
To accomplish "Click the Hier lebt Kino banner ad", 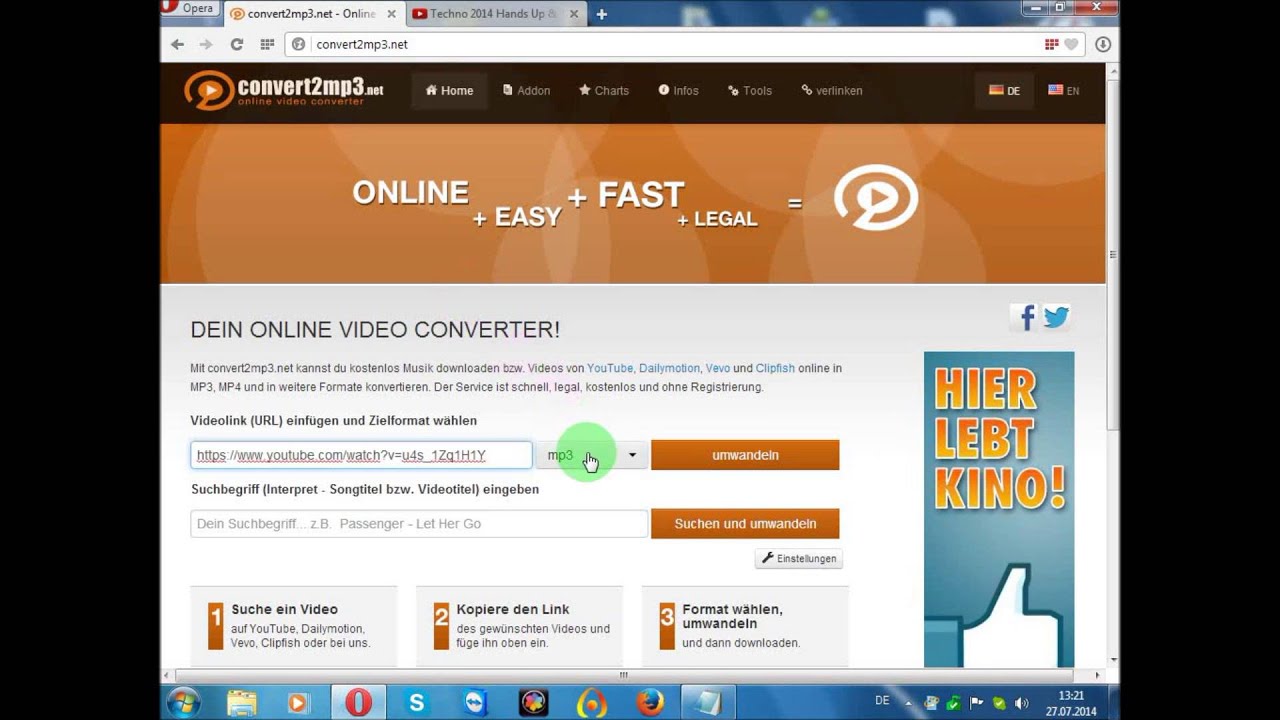I will click(999, 509).
